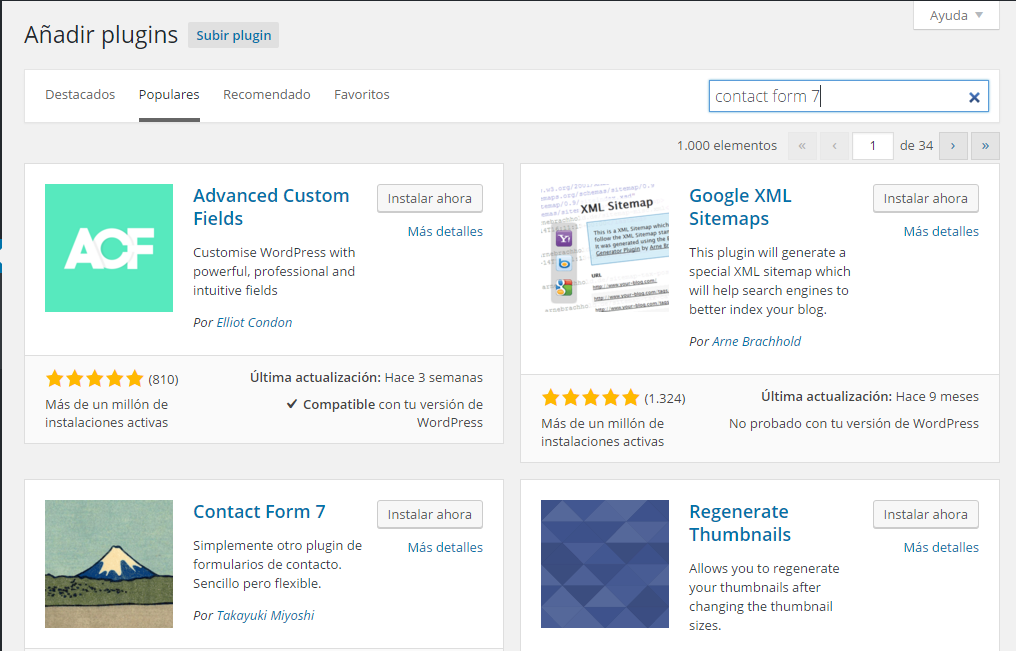
Task: Click the current page number field
Action: [x=873, y=146]
